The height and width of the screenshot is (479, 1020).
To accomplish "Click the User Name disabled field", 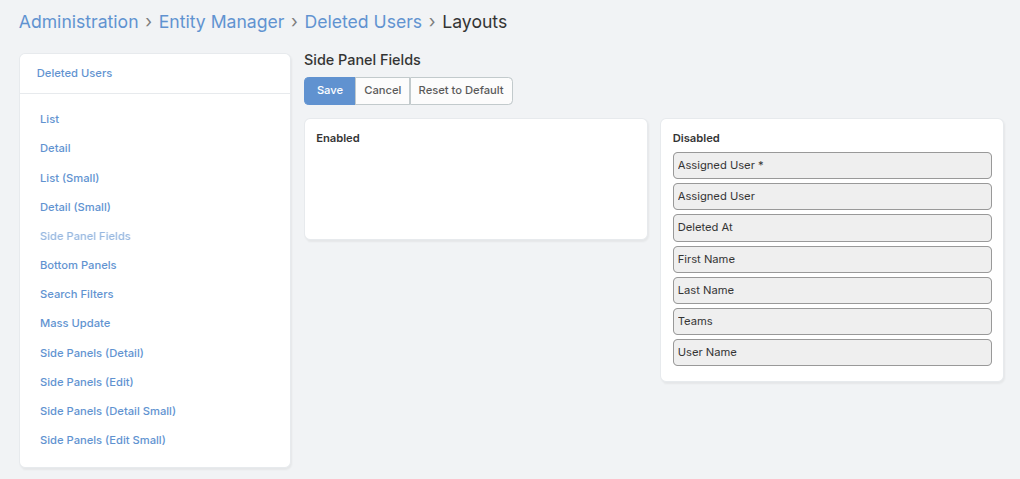I will pyautogui.click(x=831, y=352).
